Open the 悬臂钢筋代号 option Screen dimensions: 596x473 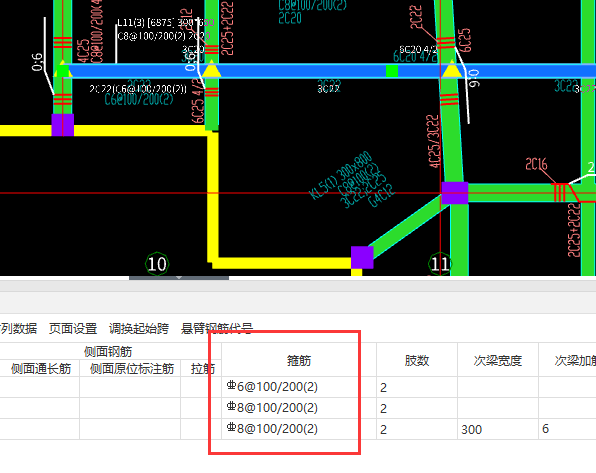(217, 329)
